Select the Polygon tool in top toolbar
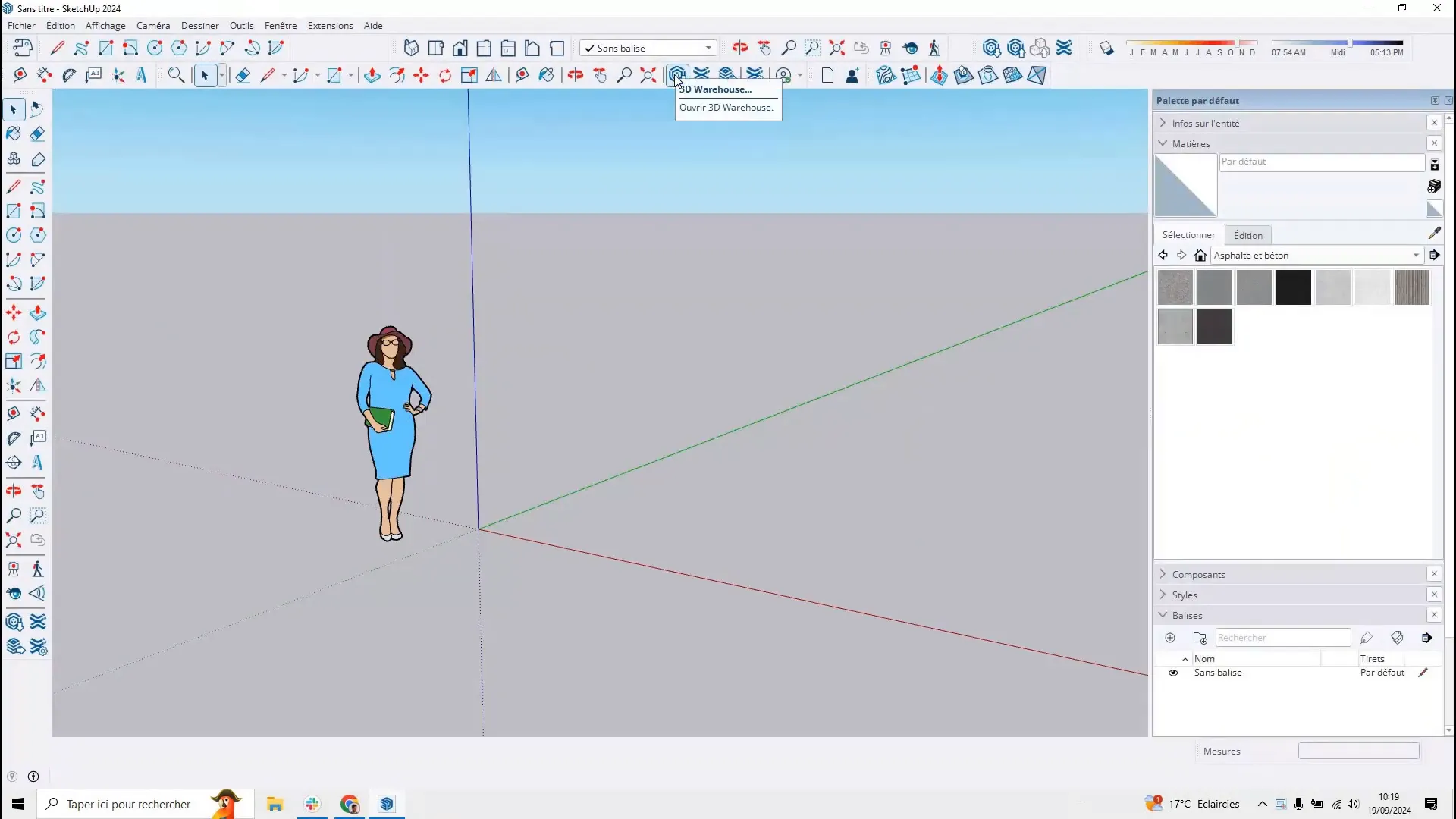This screenshot has height=819, width=1456. tap(179, 48)
